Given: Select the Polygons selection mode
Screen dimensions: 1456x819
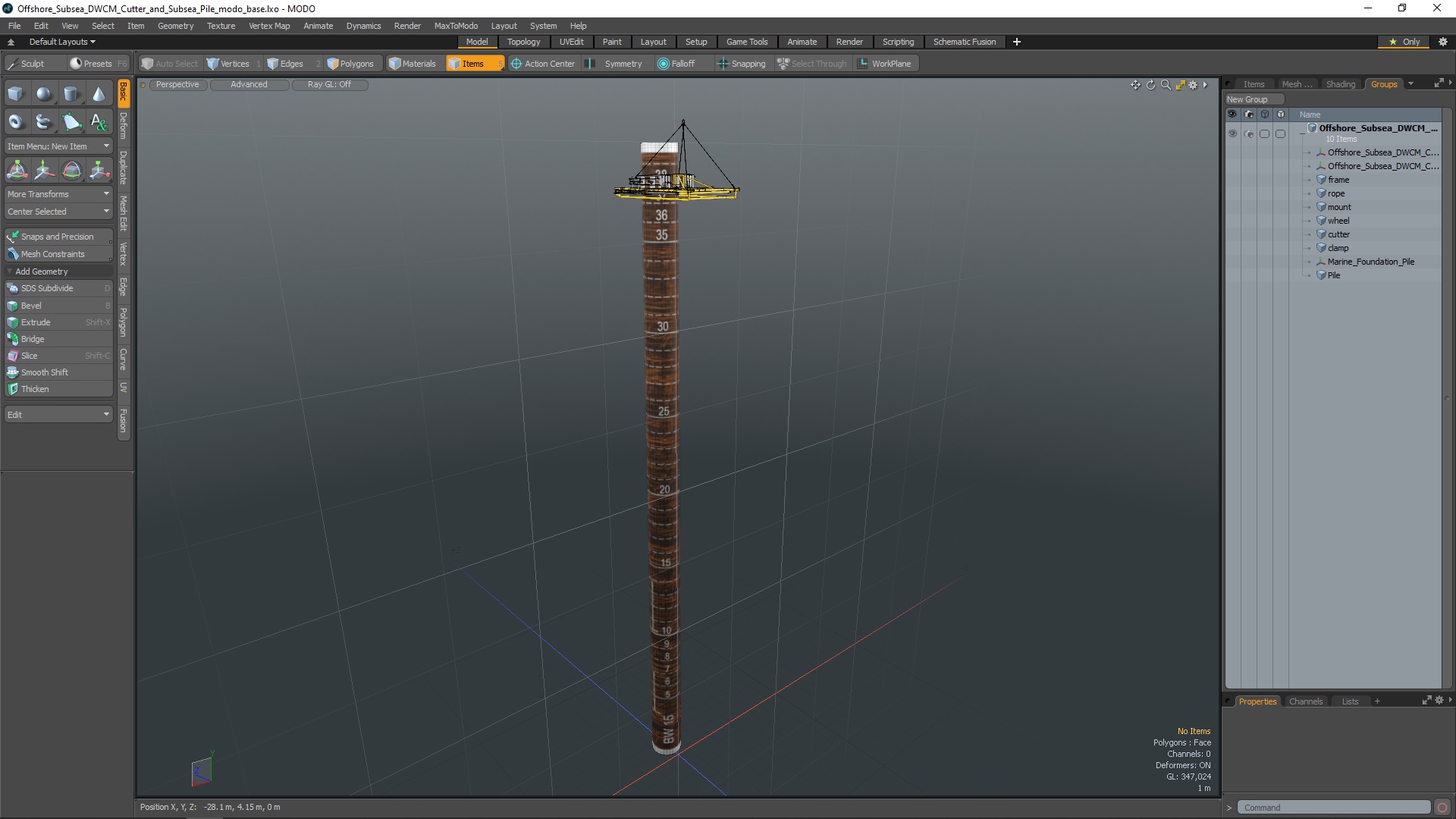Looking at the screenshot, I should coord(352,63).
